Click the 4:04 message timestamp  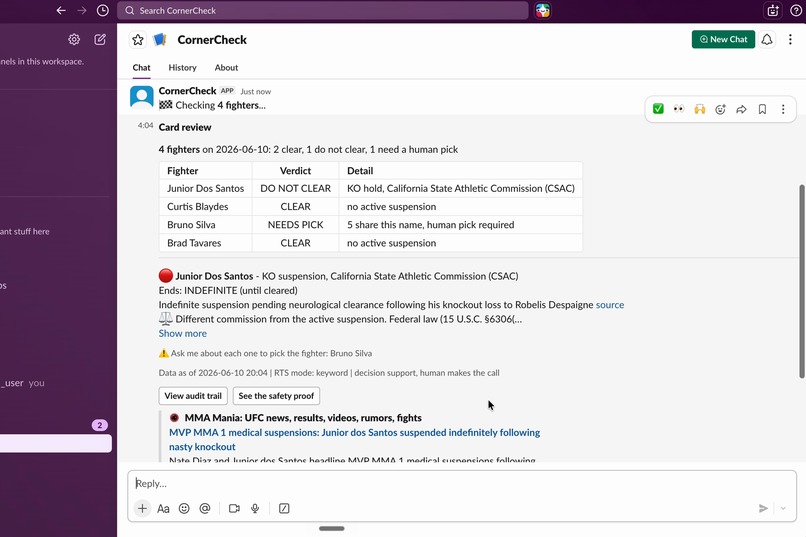(145, 125)
